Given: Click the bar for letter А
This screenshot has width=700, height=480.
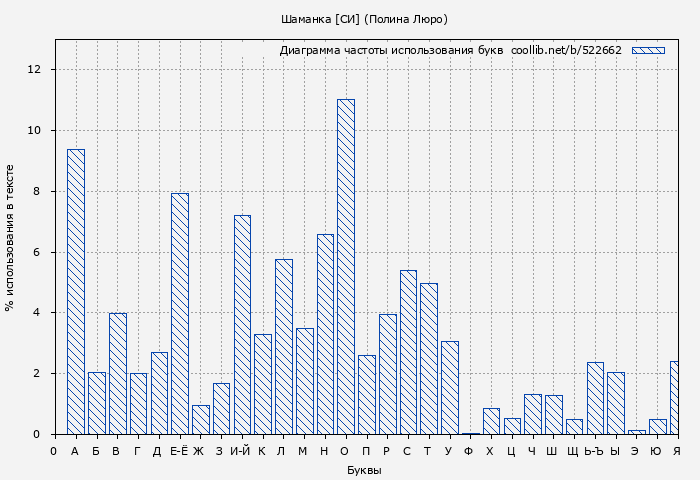Looking at the screenshot, I should click(76, 292).
